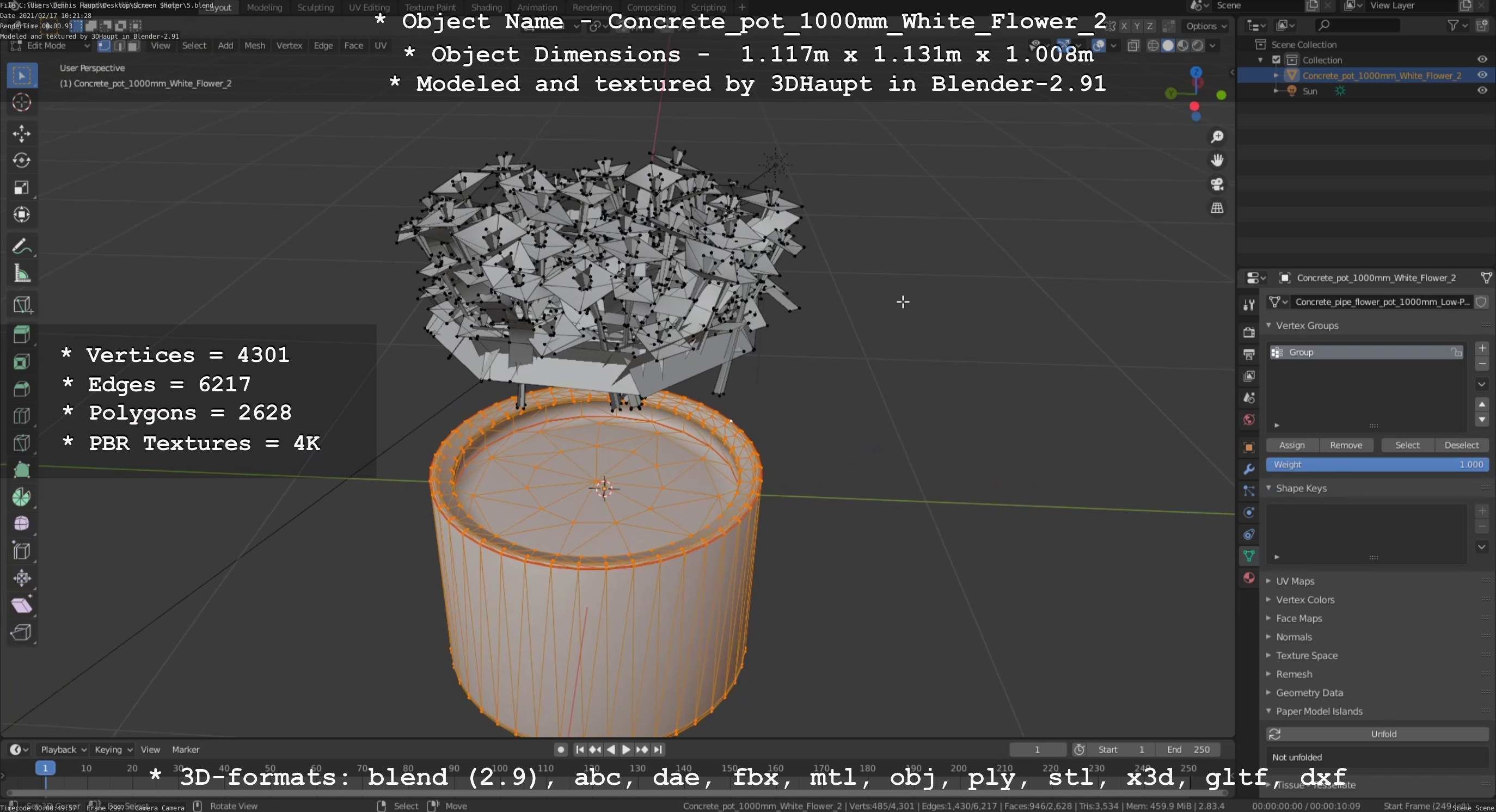Open the Keying dropdown
The width and height of the screenshot is (1496, 812).
[113, 749]
